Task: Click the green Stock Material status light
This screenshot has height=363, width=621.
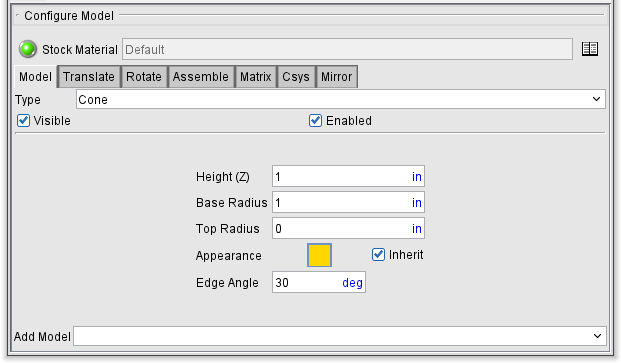Action: 28,49
